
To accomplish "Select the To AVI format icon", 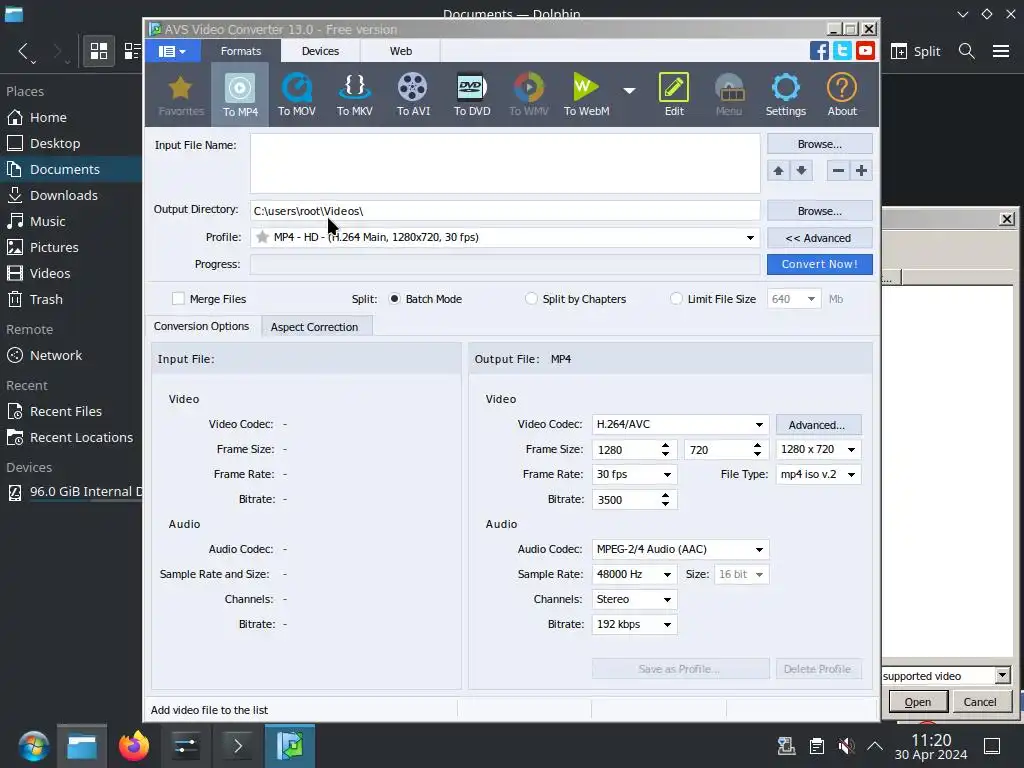I will pyautogui.click(x=413, y=95).
